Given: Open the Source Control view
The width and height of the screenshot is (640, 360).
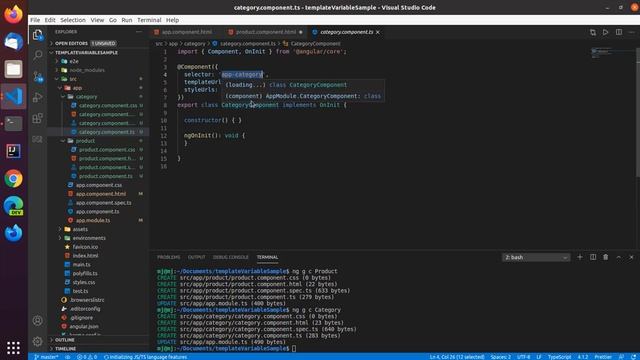Looking at the screenshot, I should tap(38, 76).
